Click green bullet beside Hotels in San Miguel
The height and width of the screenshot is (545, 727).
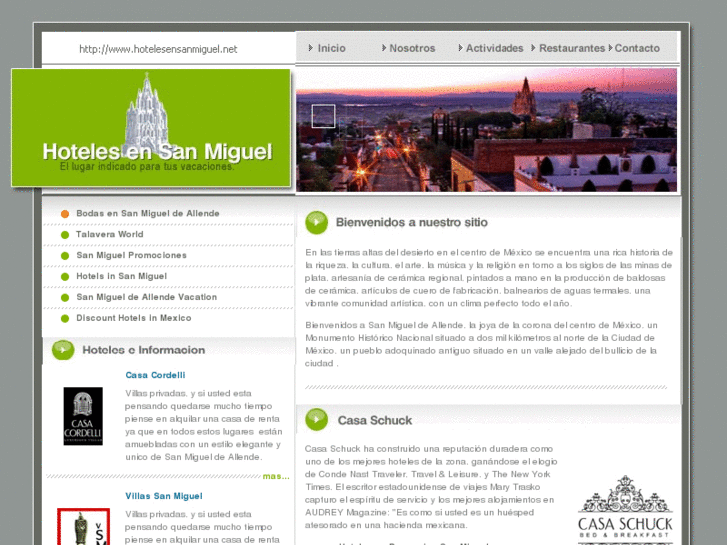(x=65, y=276)
